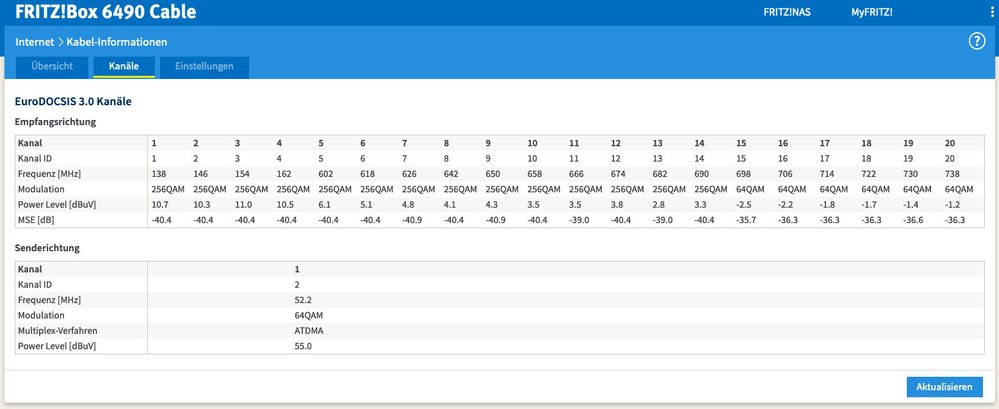Click power level value 4.8
Screen dimensions: 999x409
[408, 204]
